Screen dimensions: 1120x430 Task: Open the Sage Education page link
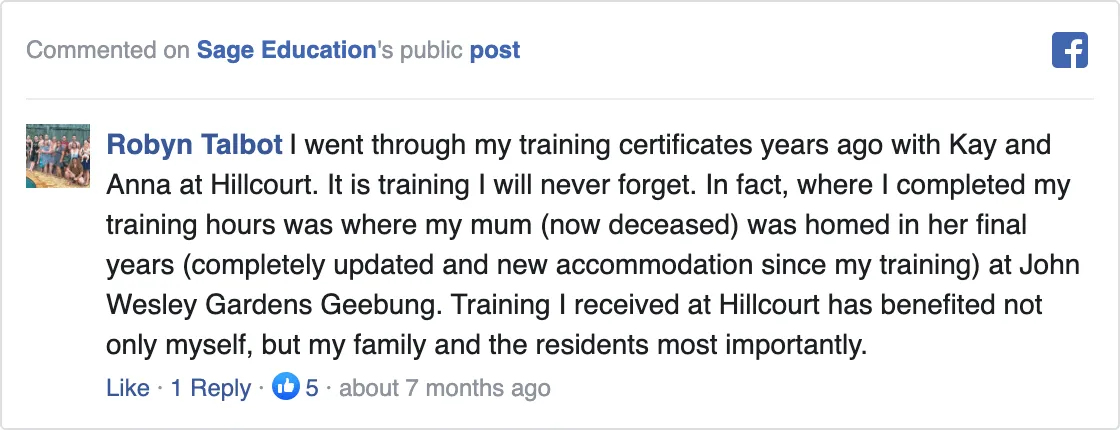[x=286, y=50]
